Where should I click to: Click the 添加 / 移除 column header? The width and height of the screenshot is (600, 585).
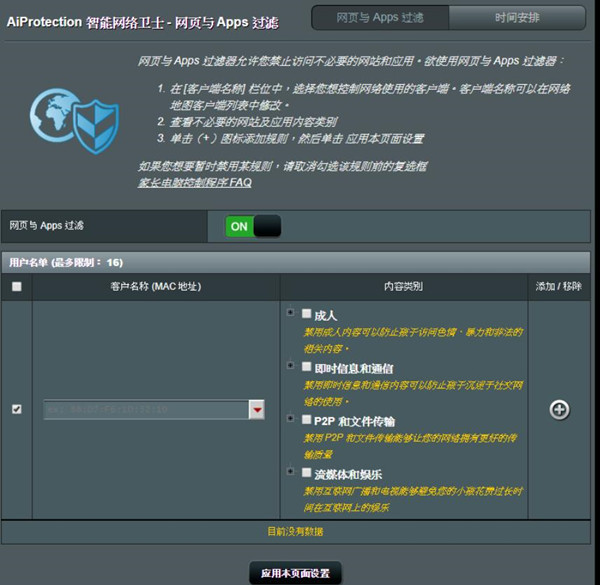tap(559, 287)
